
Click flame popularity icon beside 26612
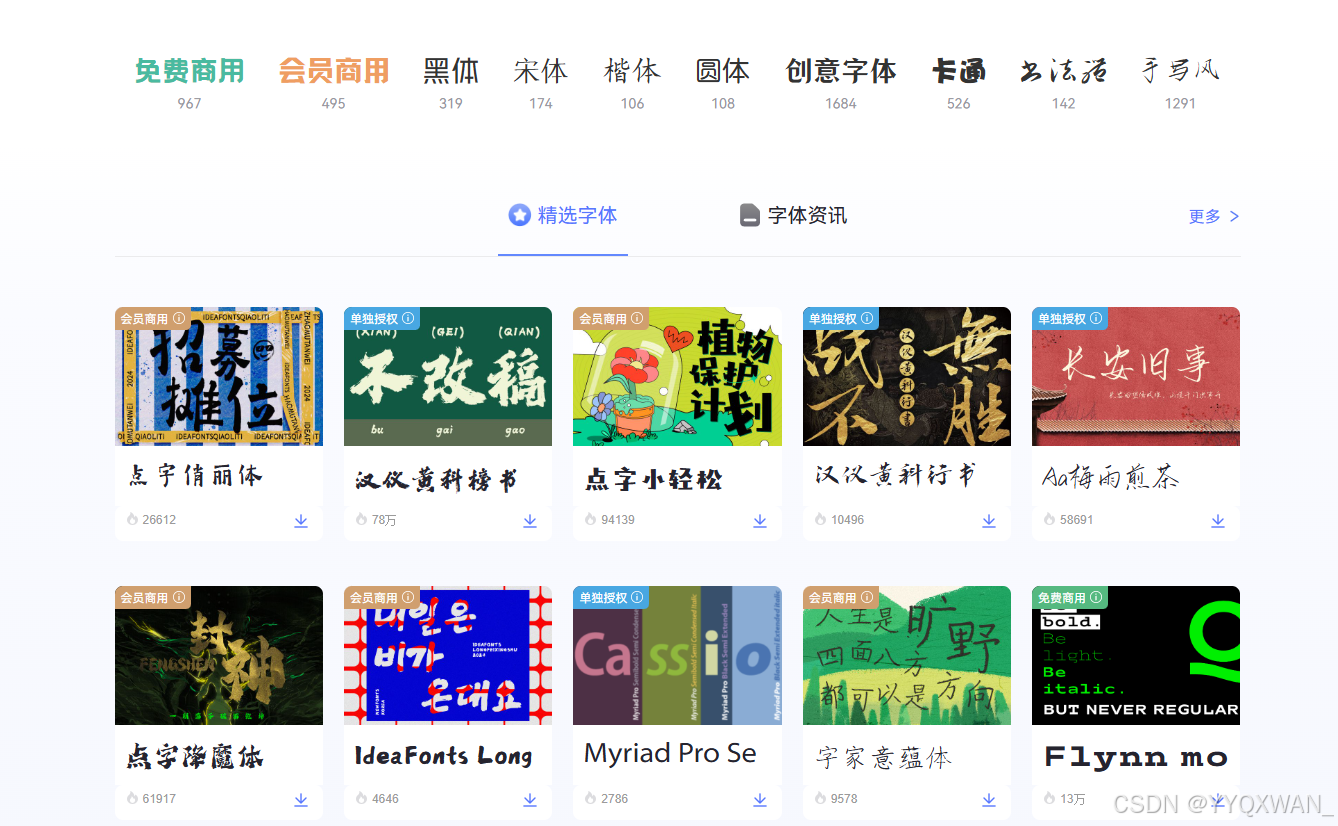pos(132,520)
